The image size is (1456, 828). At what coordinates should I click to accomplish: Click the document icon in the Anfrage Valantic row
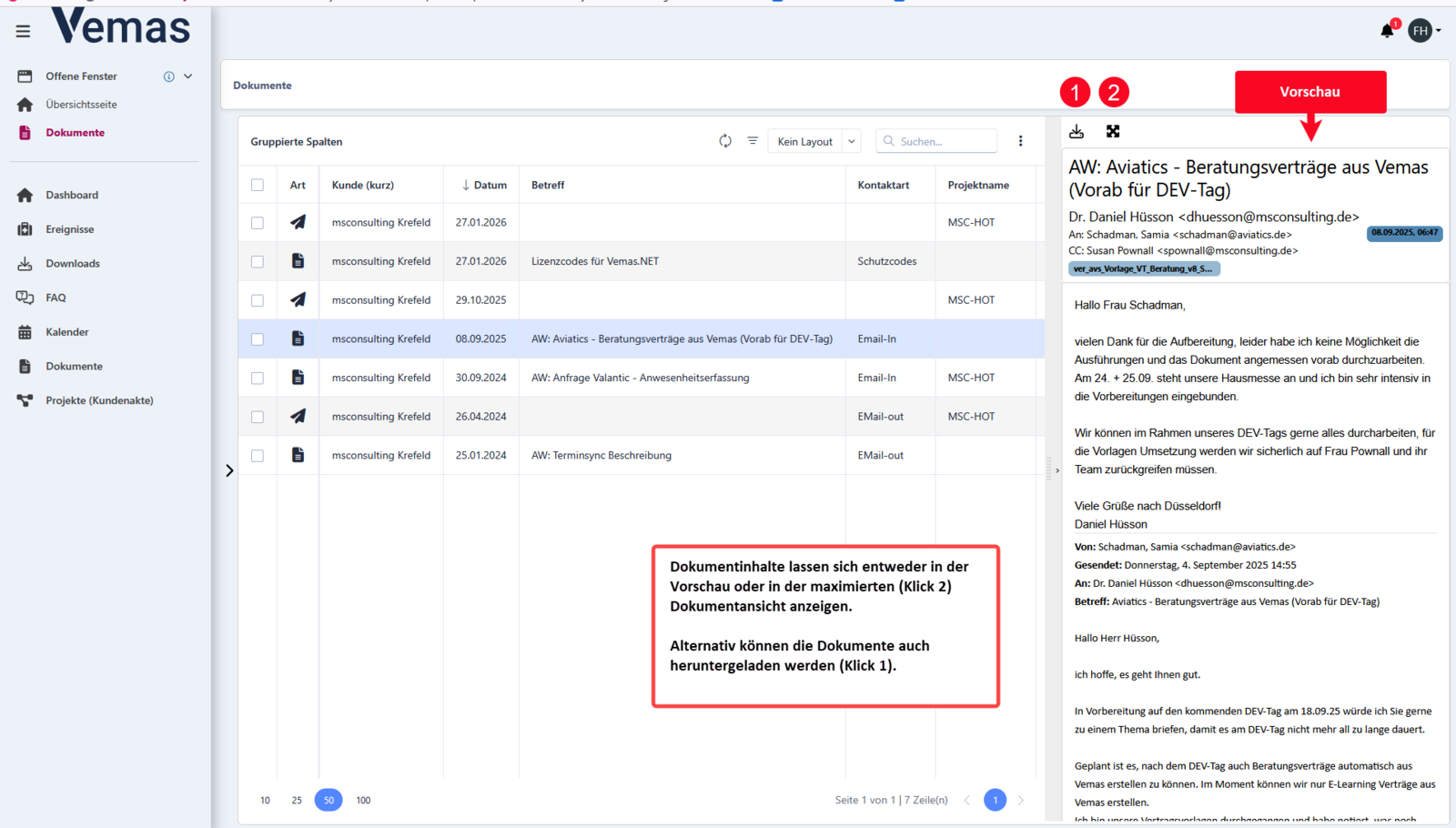click(x=298, y=377)
